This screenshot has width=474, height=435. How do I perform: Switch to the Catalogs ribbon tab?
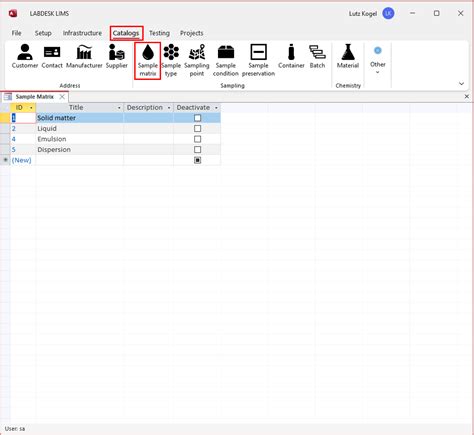tap(126, 33)
